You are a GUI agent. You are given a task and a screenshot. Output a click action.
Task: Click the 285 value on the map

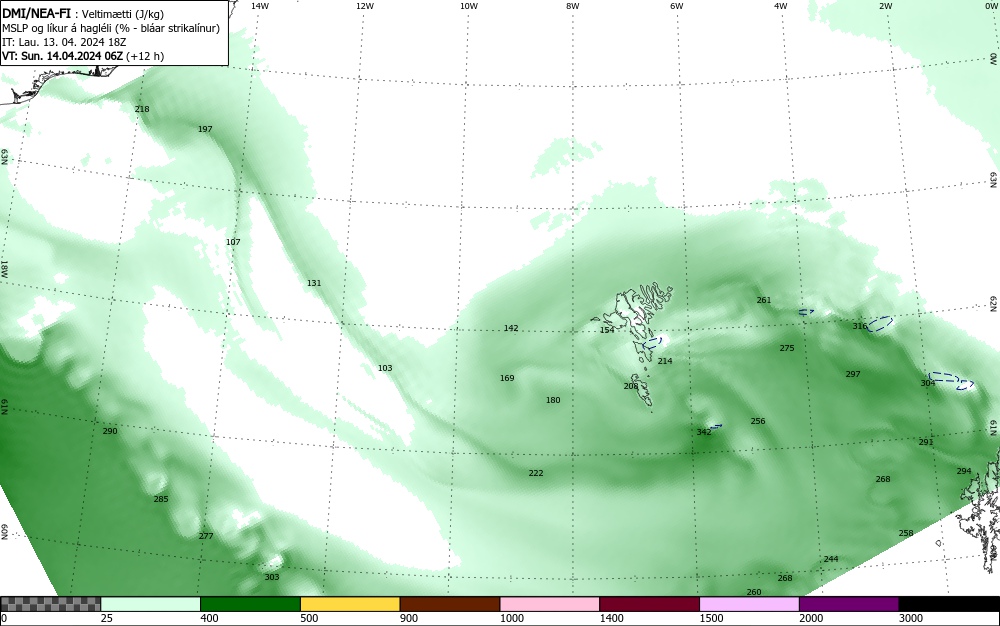point(161,499)
